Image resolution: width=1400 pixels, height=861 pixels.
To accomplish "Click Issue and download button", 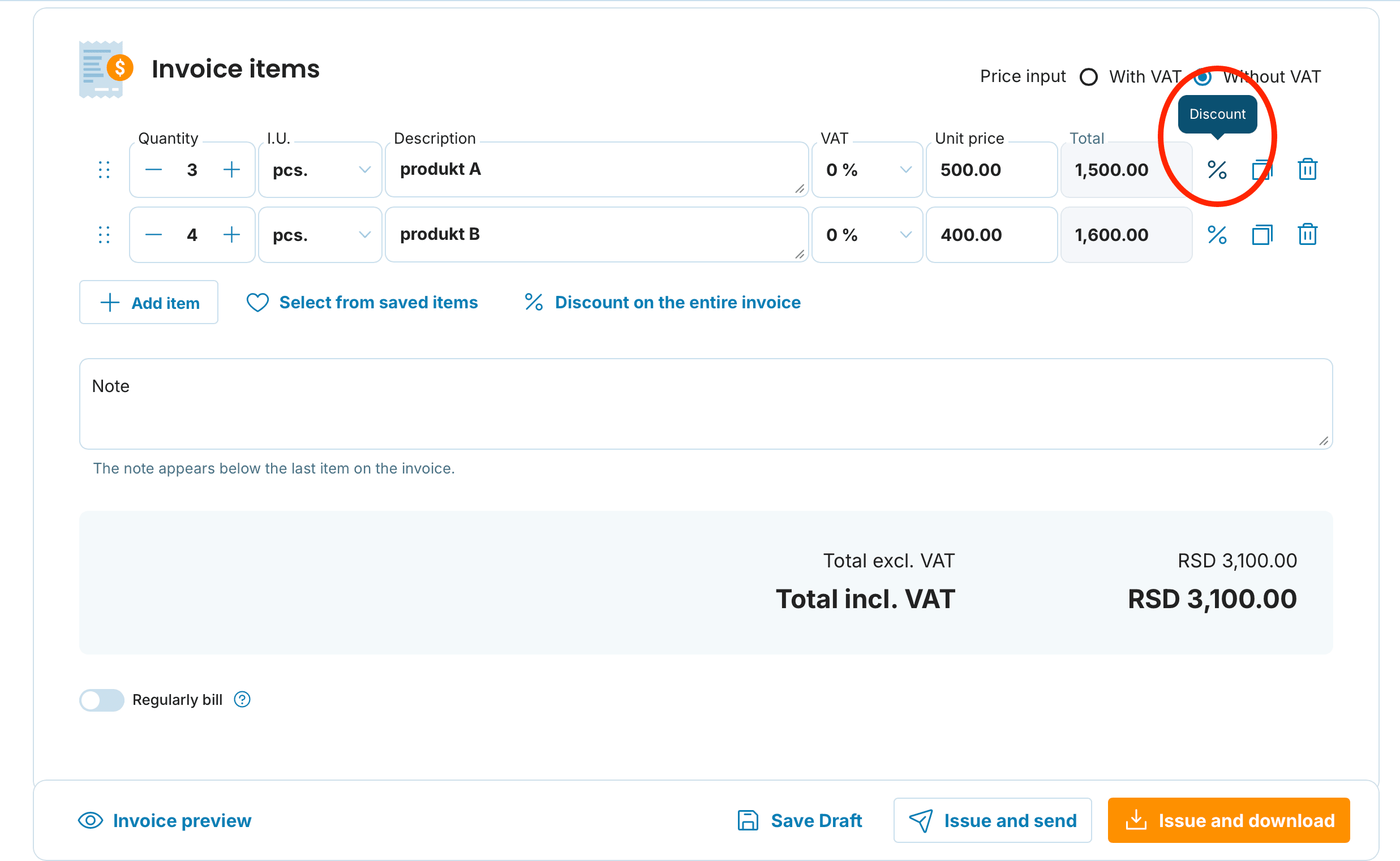I will [x=1229, y=821].
